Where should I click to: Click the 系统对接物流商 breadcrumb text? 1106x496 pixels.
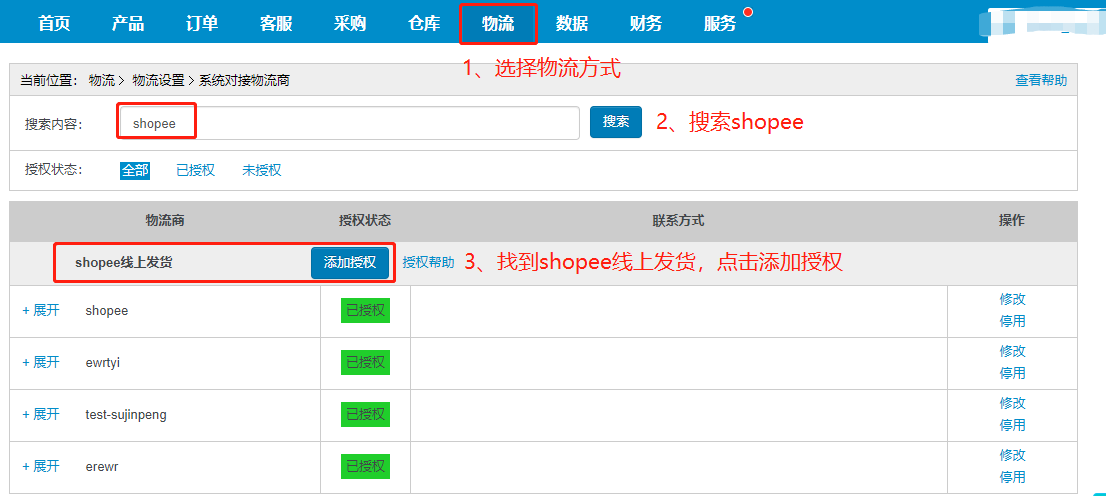(244, 80)
